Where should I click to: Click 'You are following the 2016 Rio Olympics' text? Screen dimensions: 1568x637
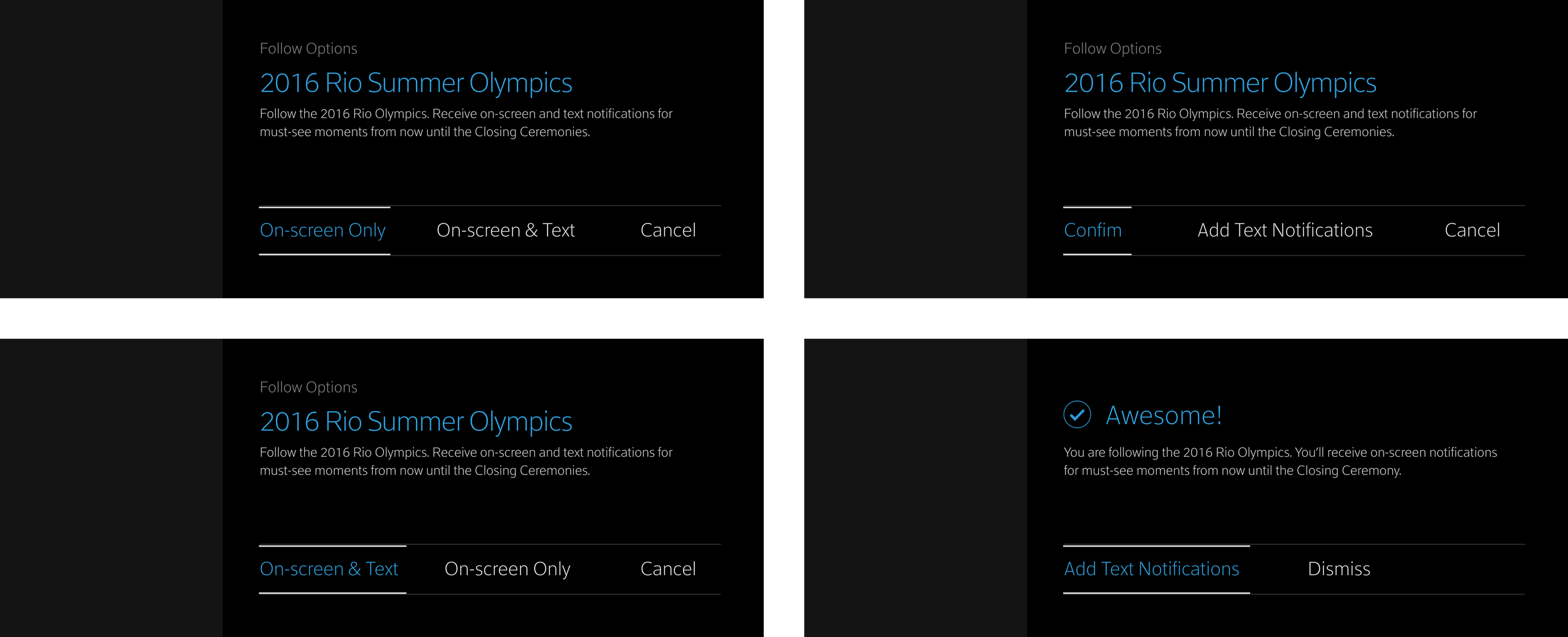1280,461
